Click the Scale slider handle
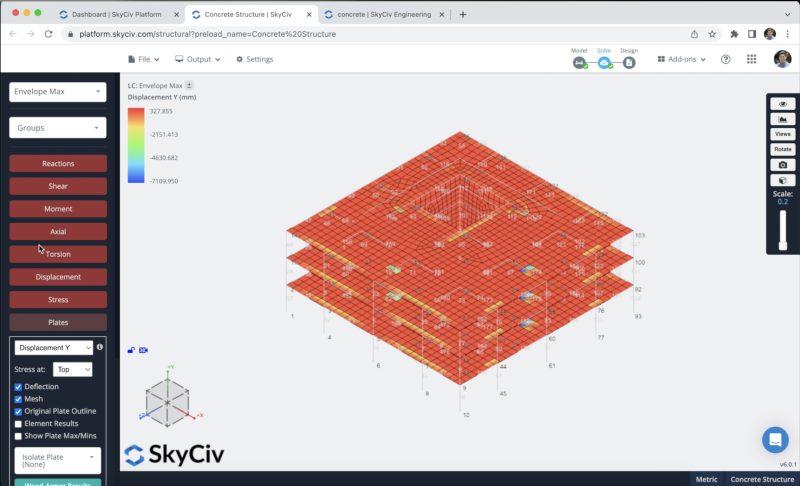Screen dimensions: 800x486 [783, 245]
